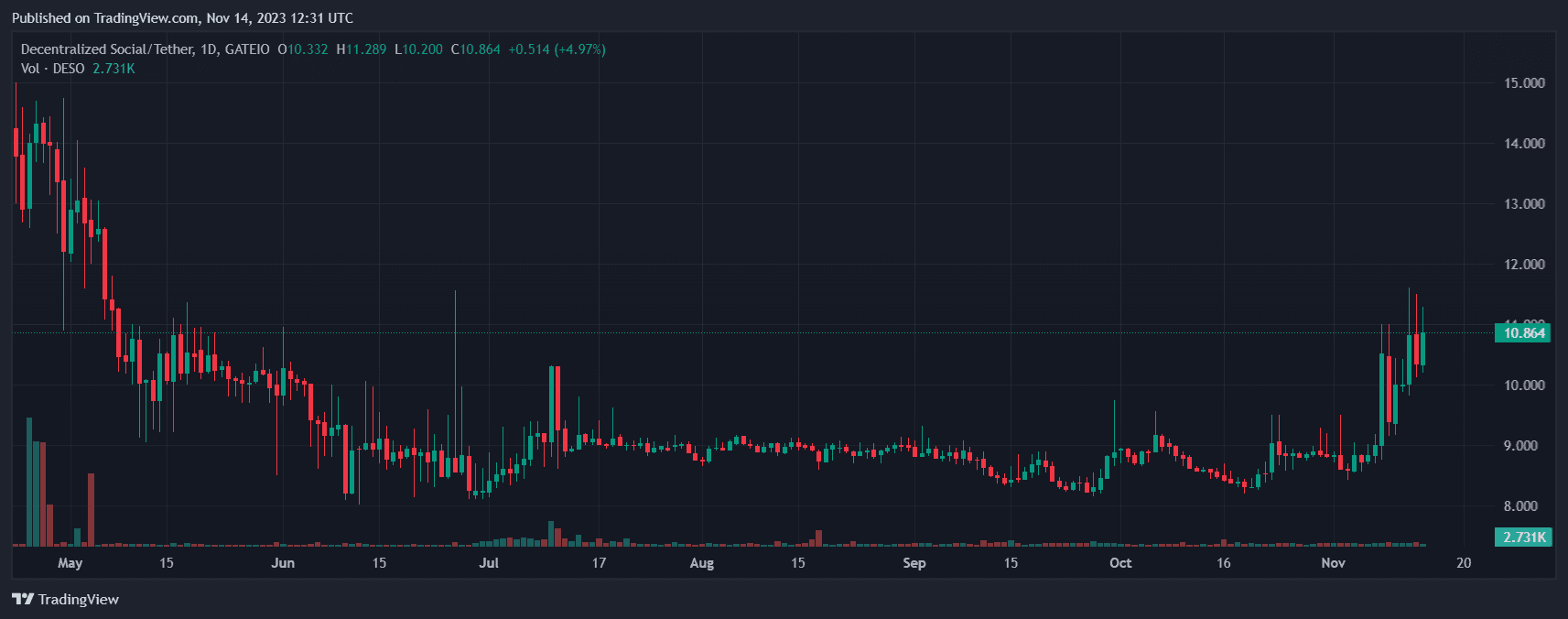Select the latest green candle at chart's right
Image resolution: width=1568 pixels, height=619 pixels.
(1422, 348)
